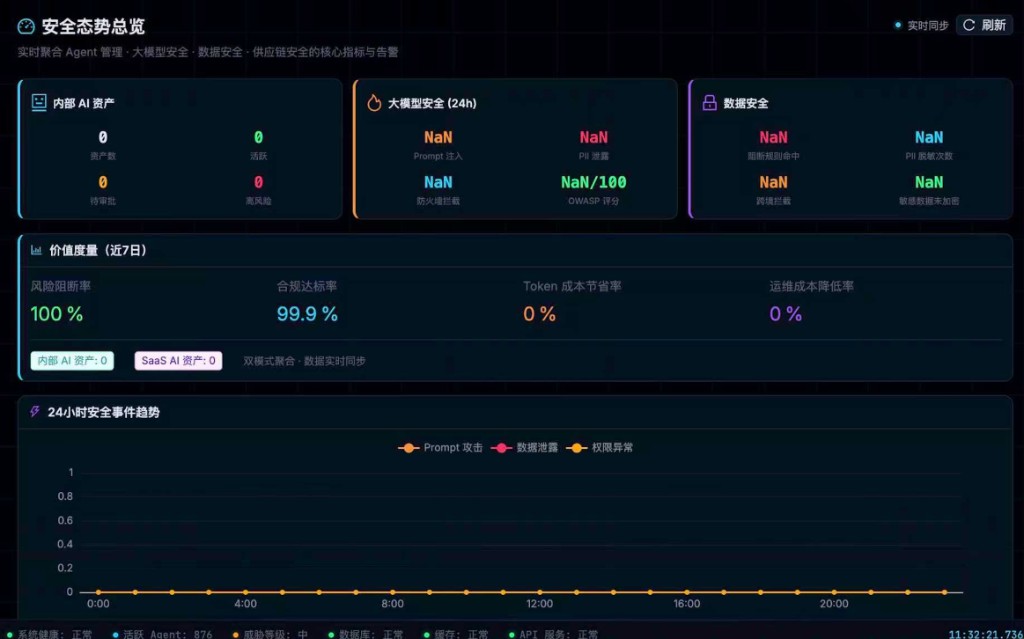This screenshot has height=639, width=1024.
Task: Click the robot icon in 内部 AI 资产 card
Action: [39, 103]
